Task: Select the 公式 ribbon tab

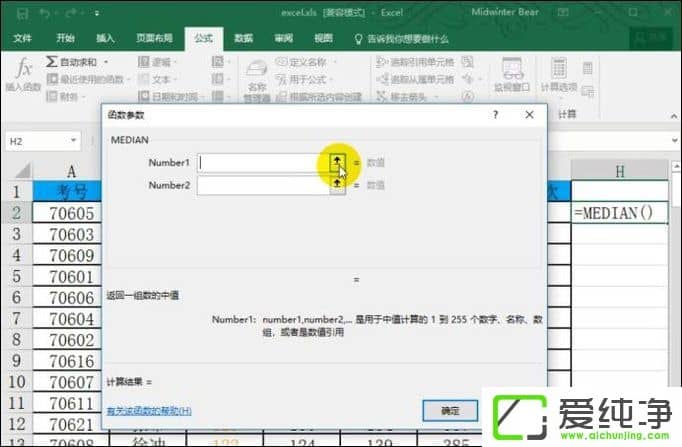Action: tap(204, 38)
